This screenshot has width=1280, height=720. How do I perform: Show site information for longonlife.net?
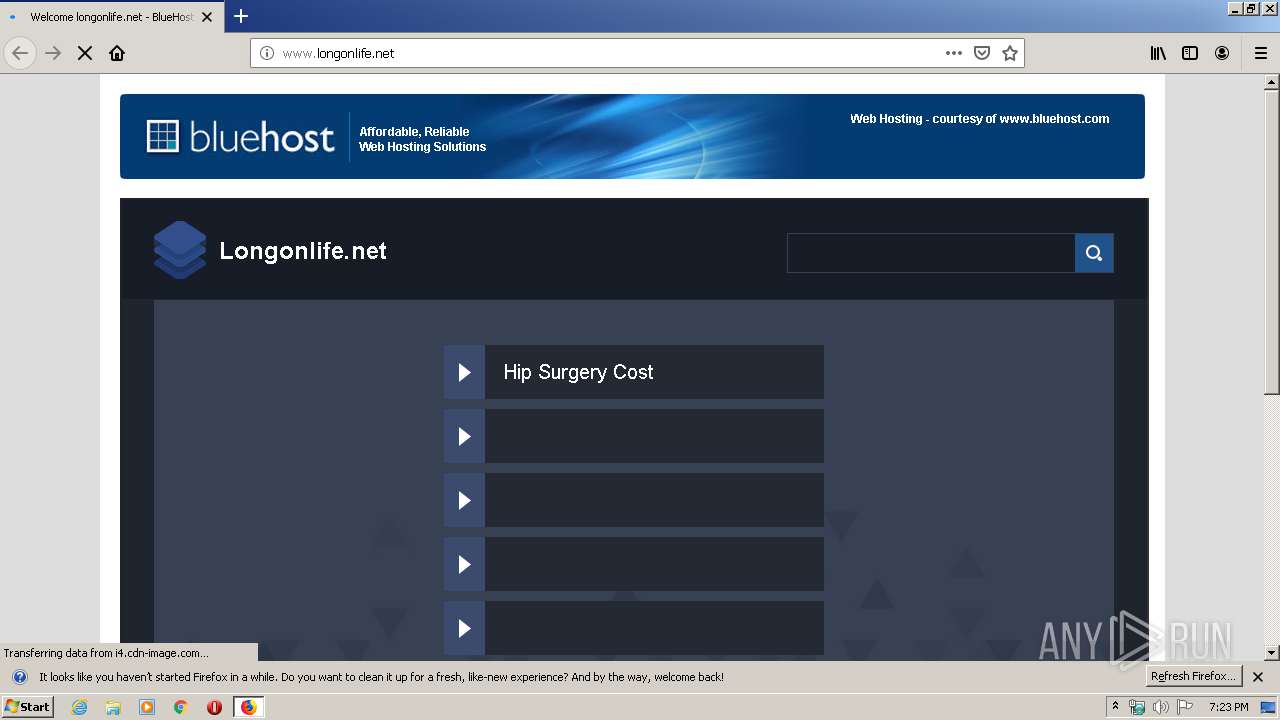click(266, 53)
